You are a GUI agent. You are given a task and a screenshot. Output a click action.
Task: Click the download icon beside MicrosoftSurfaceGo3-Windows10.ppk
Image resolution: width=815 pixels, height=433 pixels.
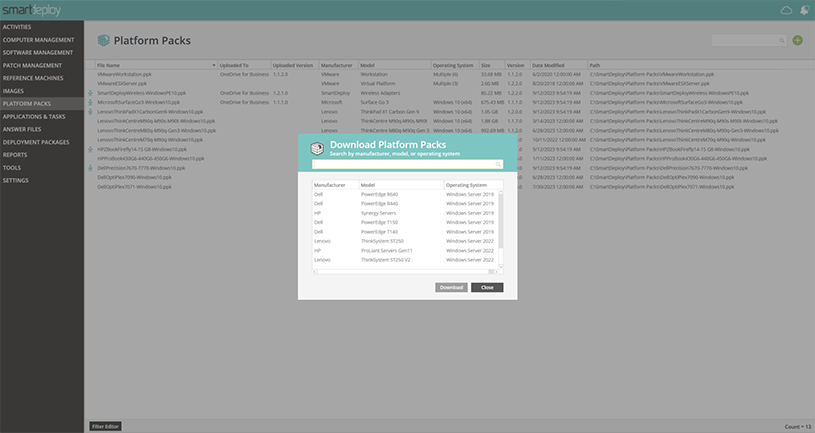(90, 102)
